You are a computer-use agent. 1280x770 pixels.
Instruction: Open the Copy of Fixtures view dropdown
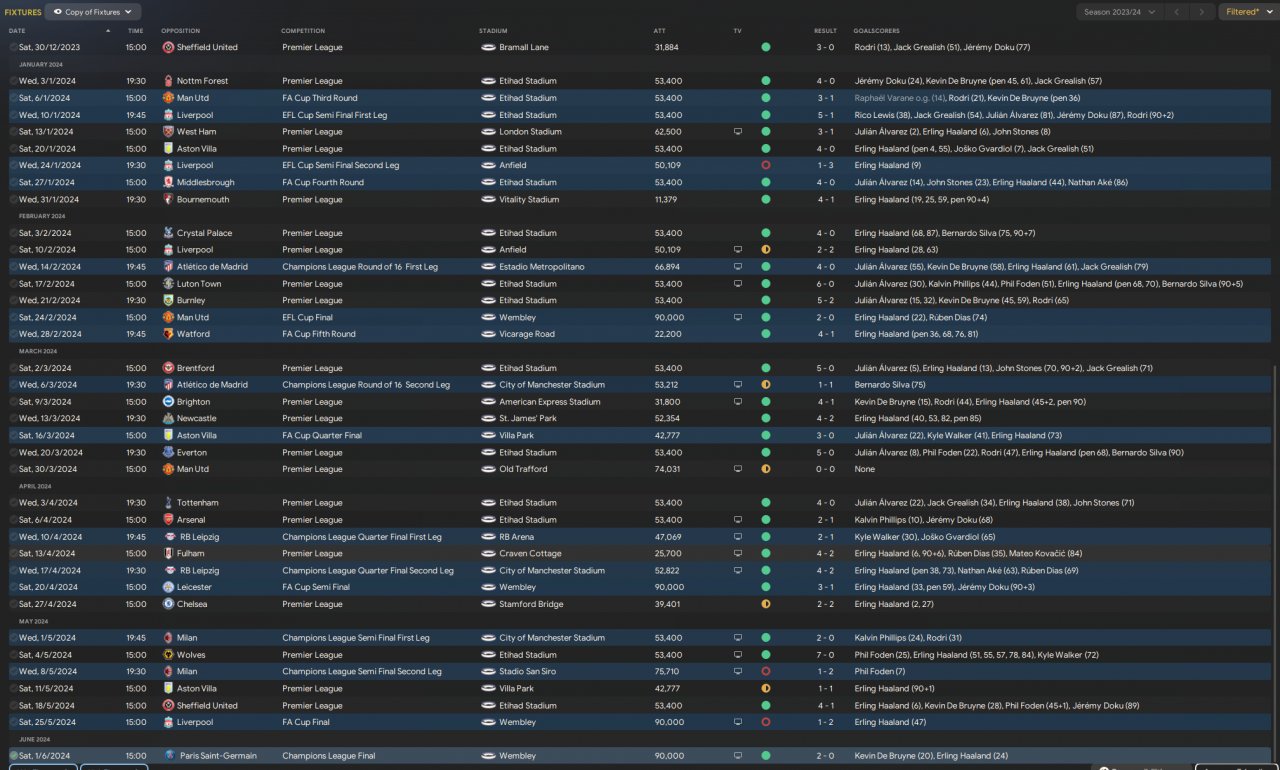pyautogui.click(x=93, y=12)
